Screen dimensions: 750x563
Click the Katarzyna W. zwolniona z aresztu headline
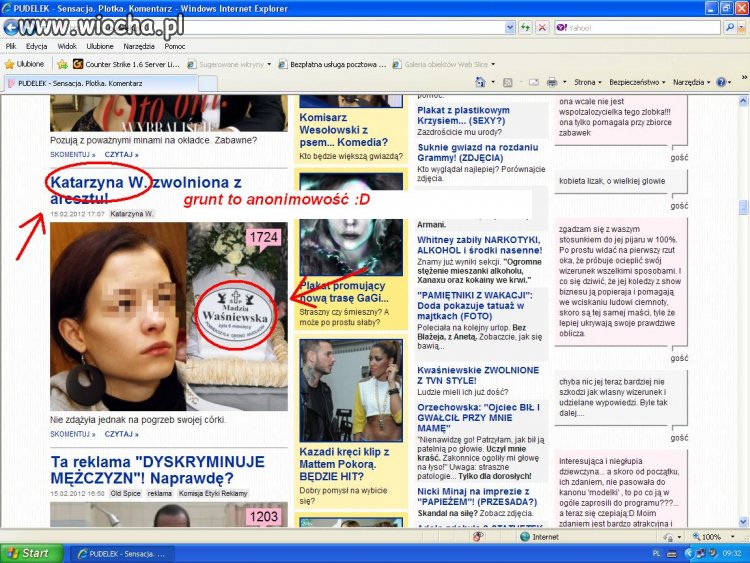(x=146, y=189)
